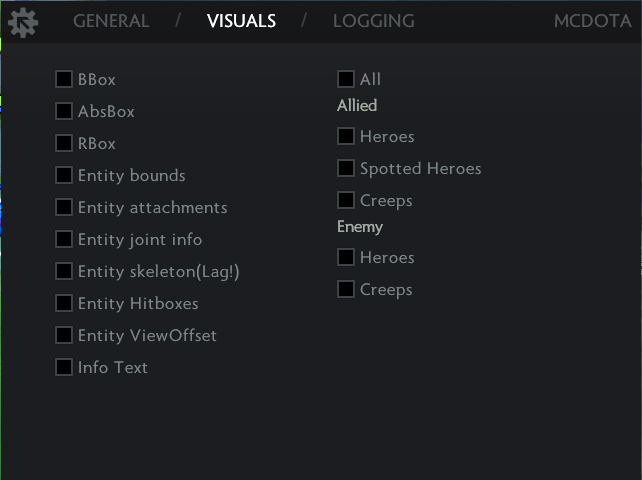
Task: Check Allied Creeps checkbox
Action: [346, 200]
